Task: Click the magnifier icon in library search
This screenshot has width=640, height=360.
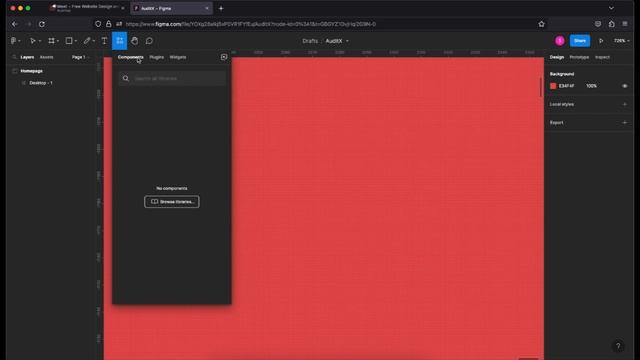Action: [126, 78]
